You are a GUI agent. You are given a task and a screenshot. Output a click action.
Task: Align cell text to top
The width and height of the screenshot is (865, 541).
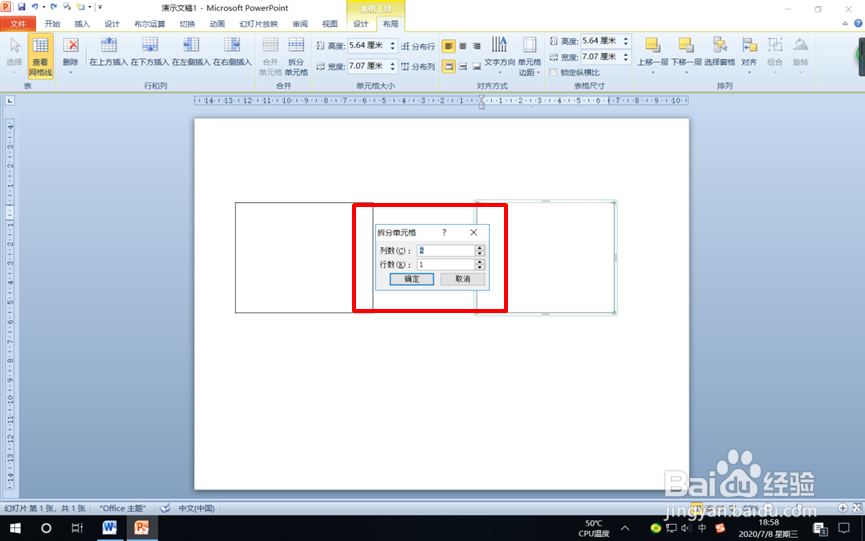(x=449, y=66)
